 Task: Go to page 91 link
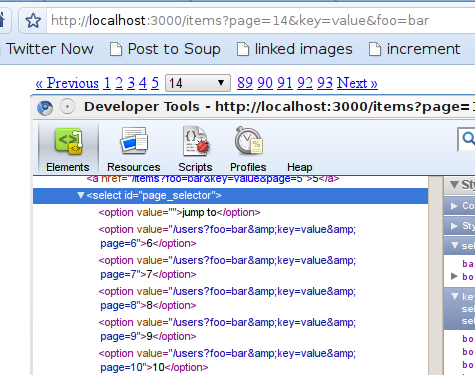pyautogui.click(x=285, y=83)
